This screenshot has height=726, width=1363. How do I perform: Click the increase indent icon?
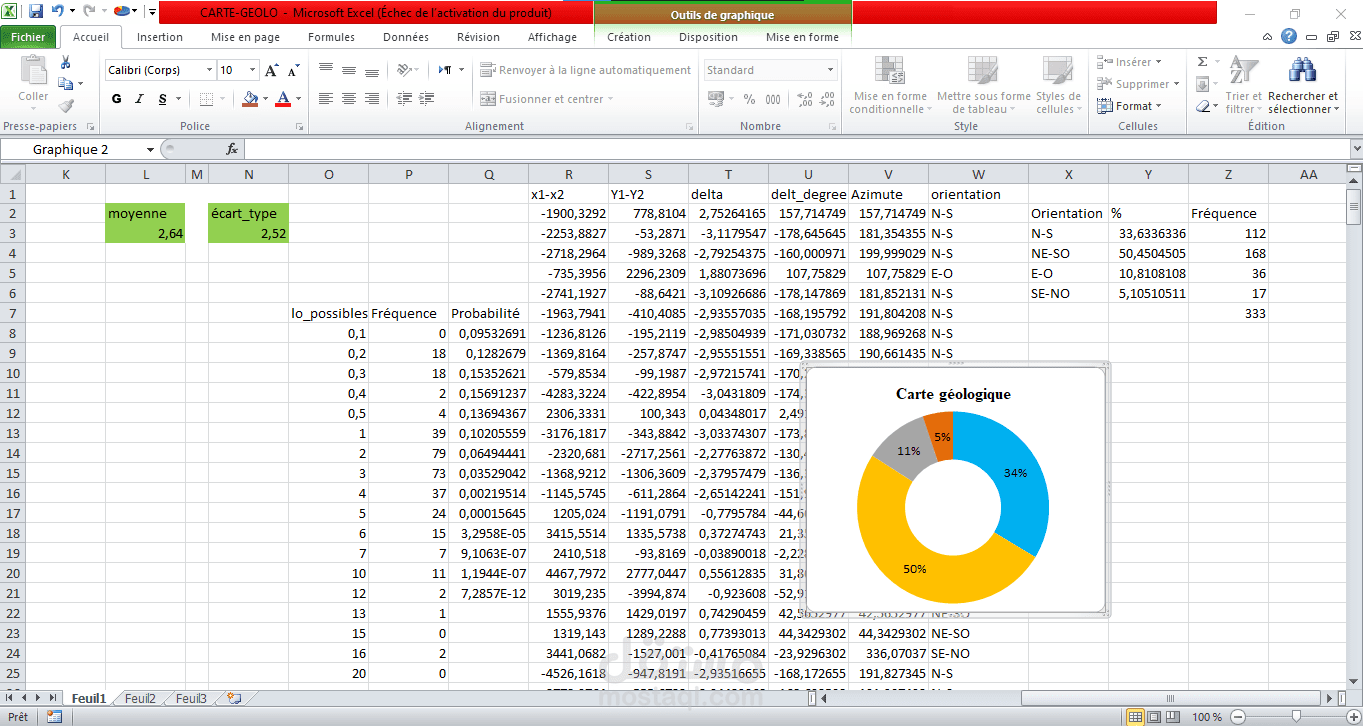tap(425, 99)
